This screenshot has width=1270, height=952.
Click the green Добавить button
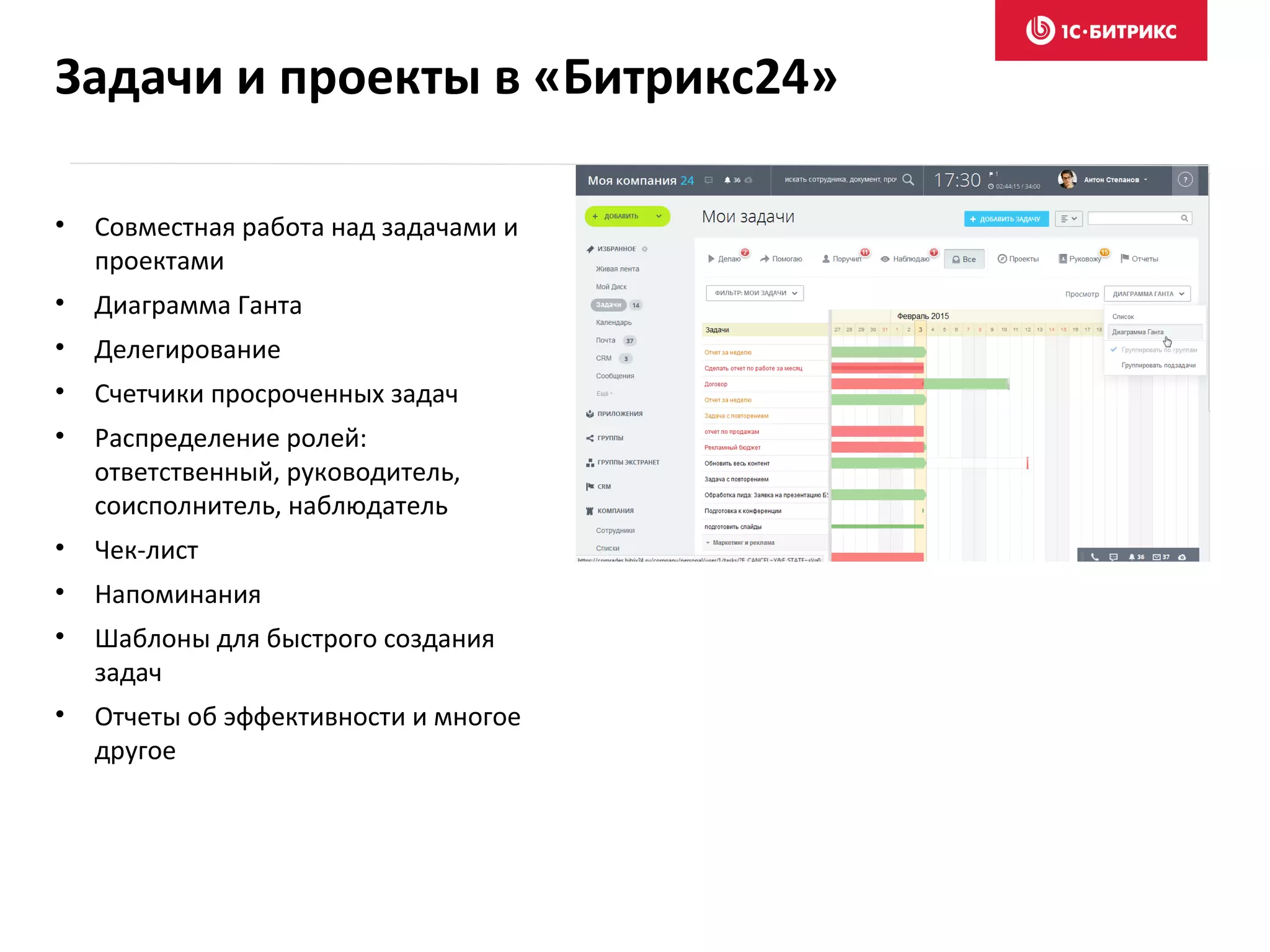627,216
